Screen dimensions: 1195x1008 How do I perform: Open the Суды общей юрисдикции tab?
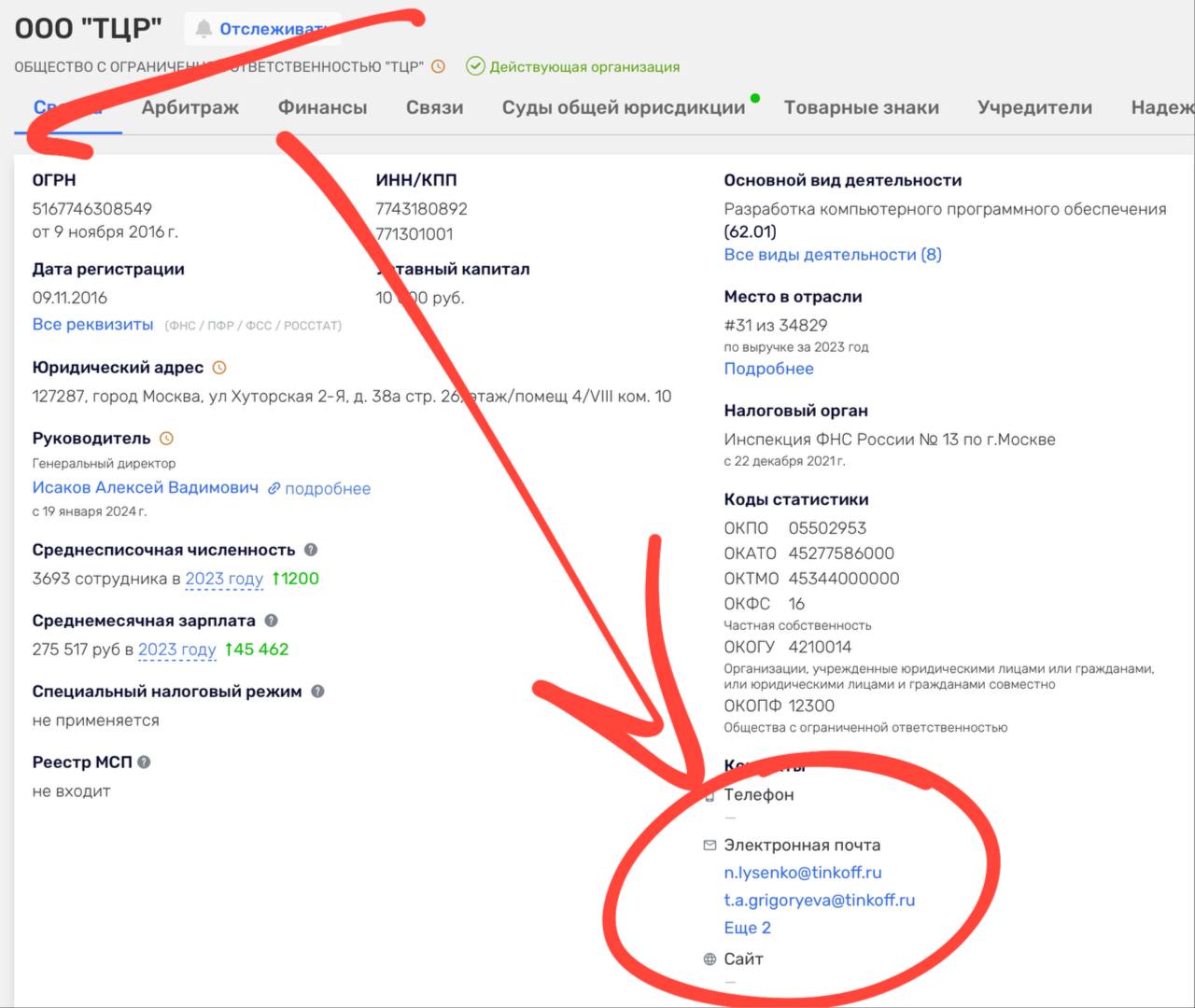(x=623, y=107)
